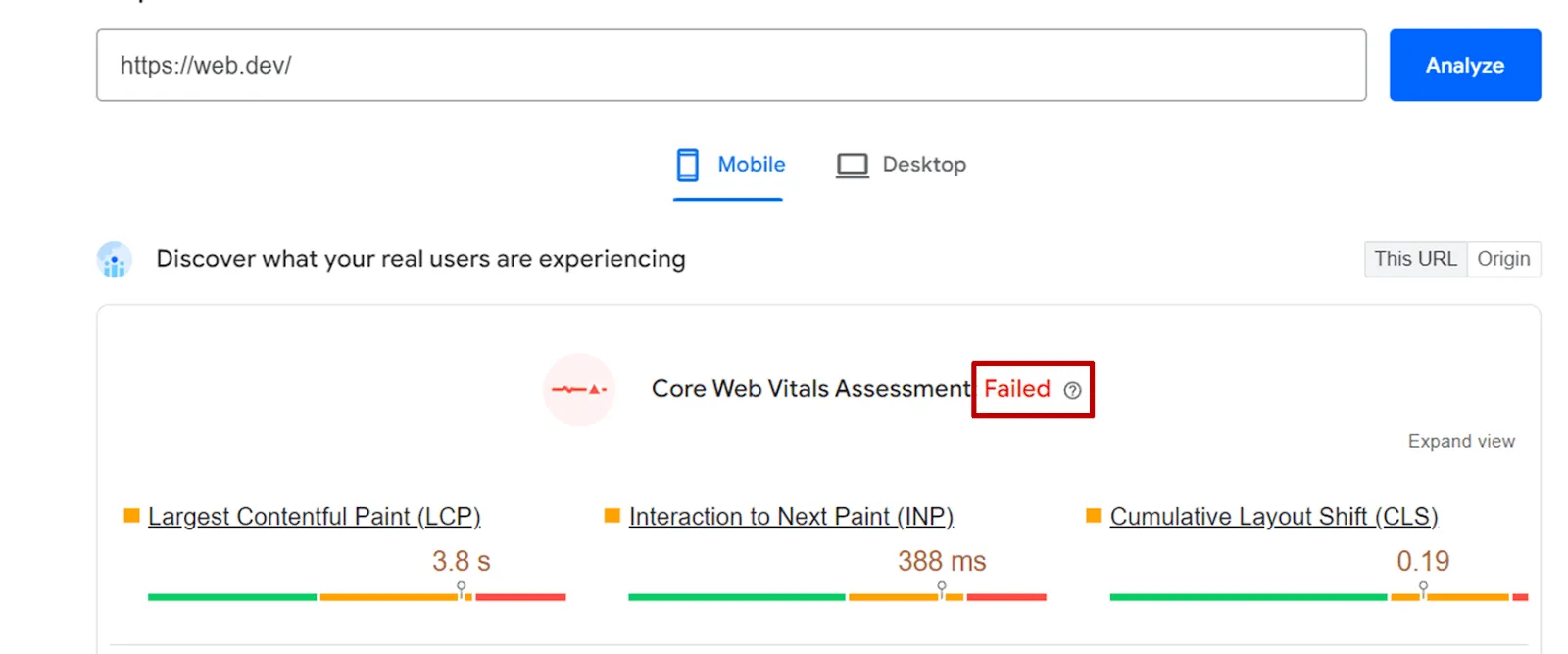Image resolution: width=1568 pixels, height=654 pixels.
Task: Expand view of the vitals metrics
Action: pos(1460,441)
